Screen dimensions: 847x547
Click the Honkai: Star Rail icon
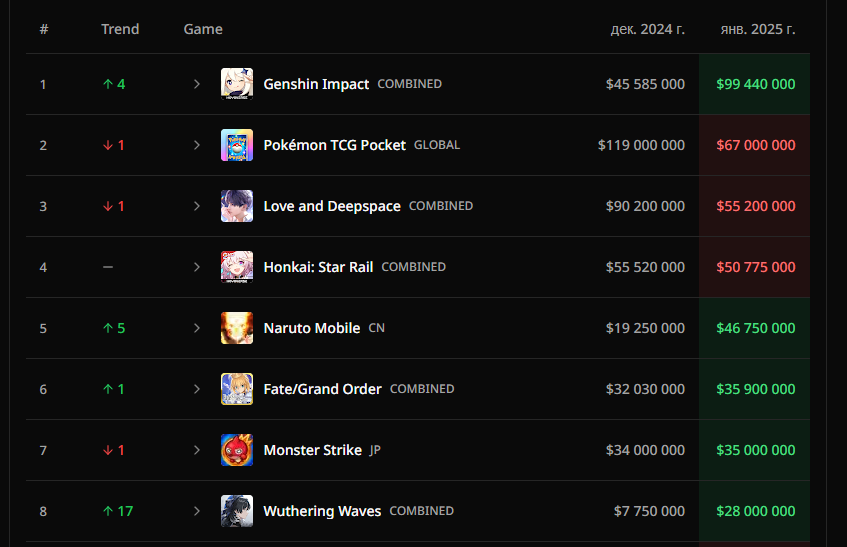pyautogui.click(x=237, y=267)
